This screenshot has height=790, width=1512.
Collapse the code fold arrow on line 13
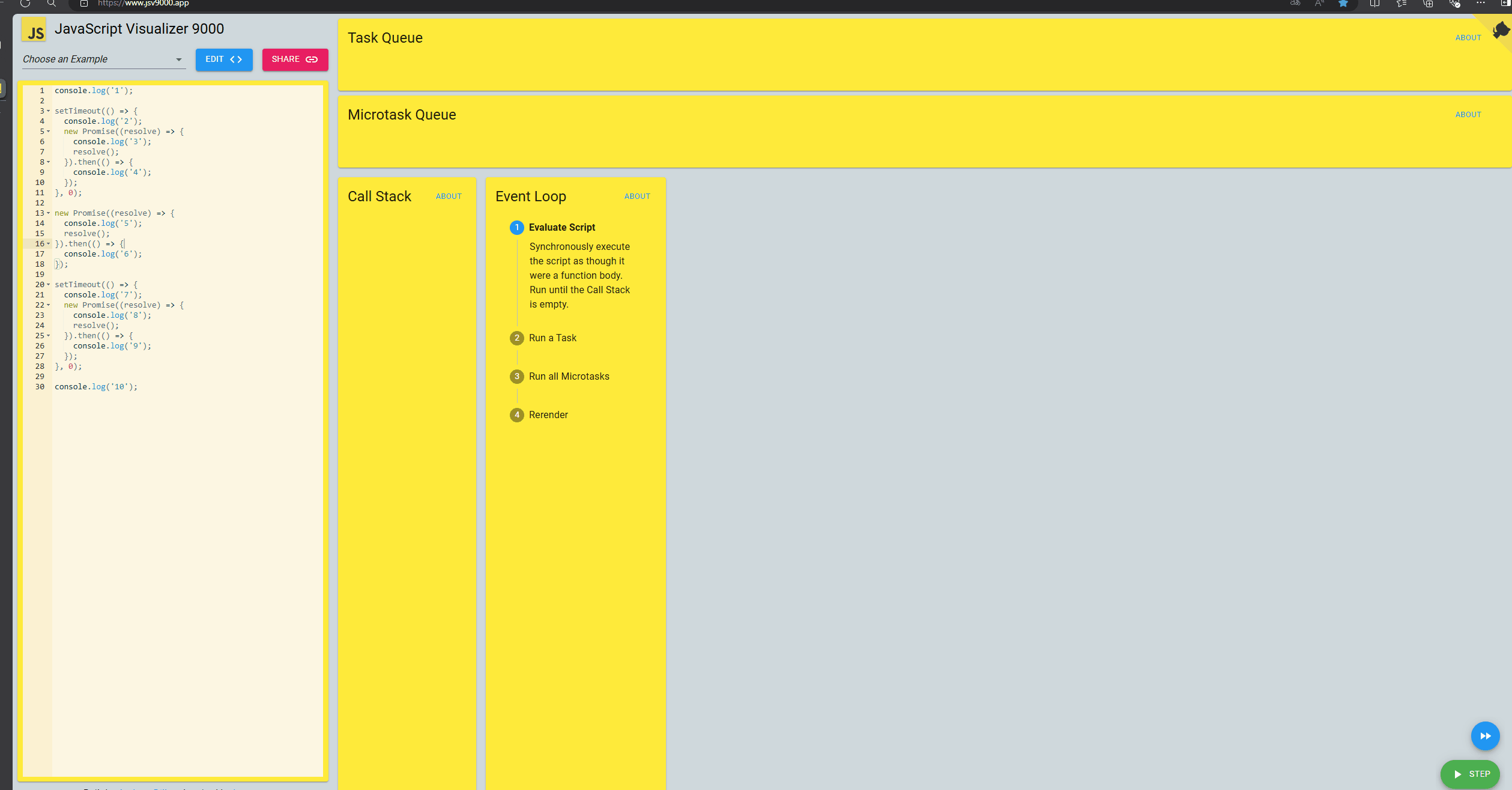(x=49, y=213)
